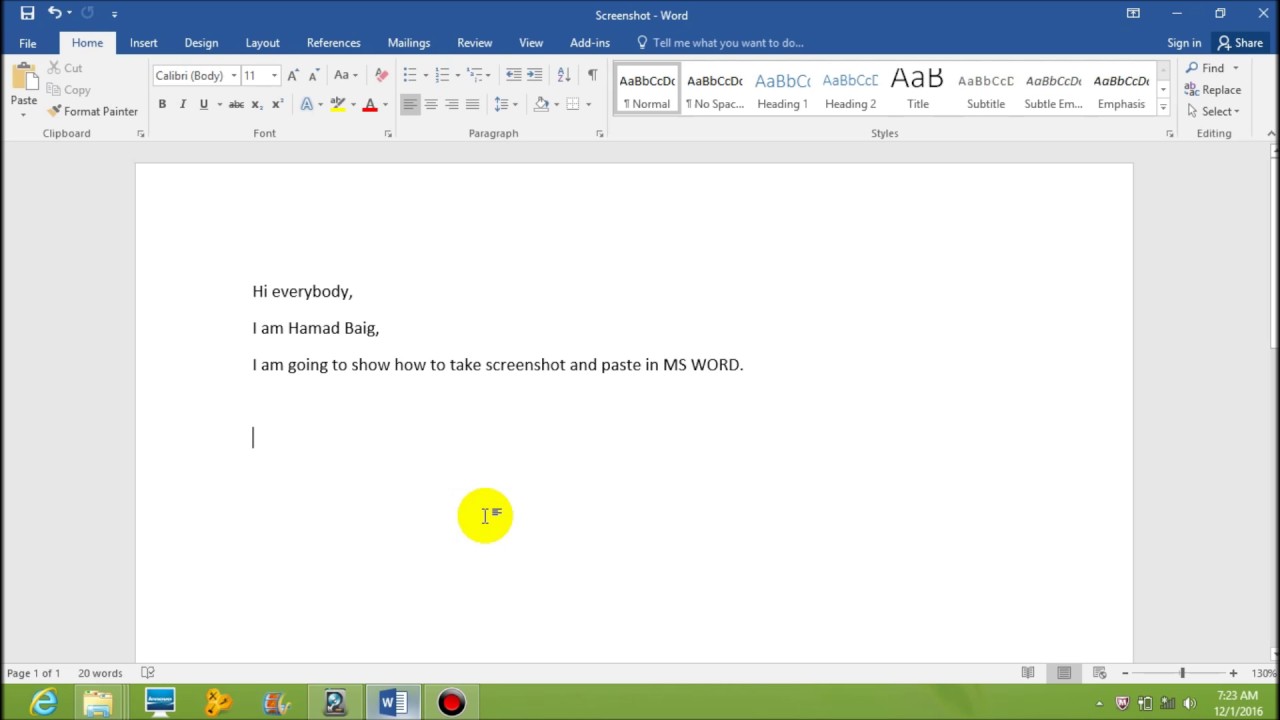Expand the borders dropdown arrow
Image resolution: width=1280 pixels, height=720 pixels.
588,104
